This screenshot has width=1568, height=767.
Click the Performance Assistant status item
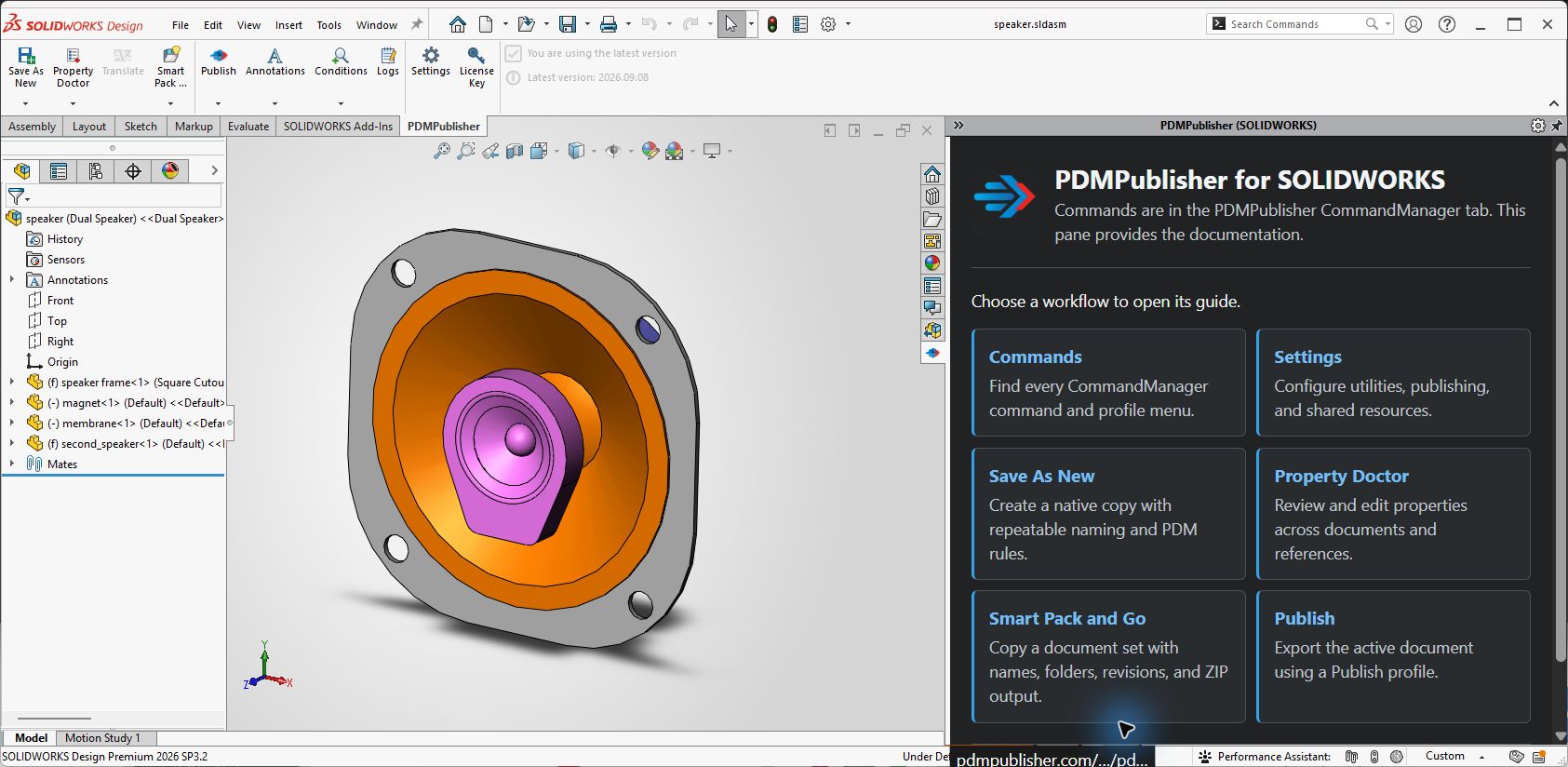pos(1265,757)
